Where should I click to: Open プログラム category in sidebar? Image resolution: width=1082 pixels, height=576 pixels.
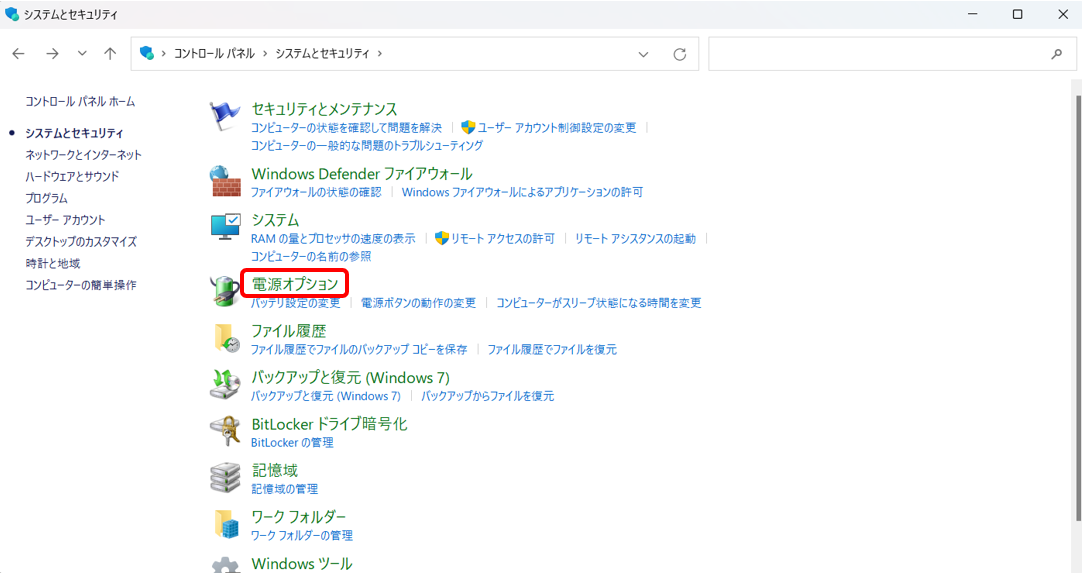pos(46,198)
